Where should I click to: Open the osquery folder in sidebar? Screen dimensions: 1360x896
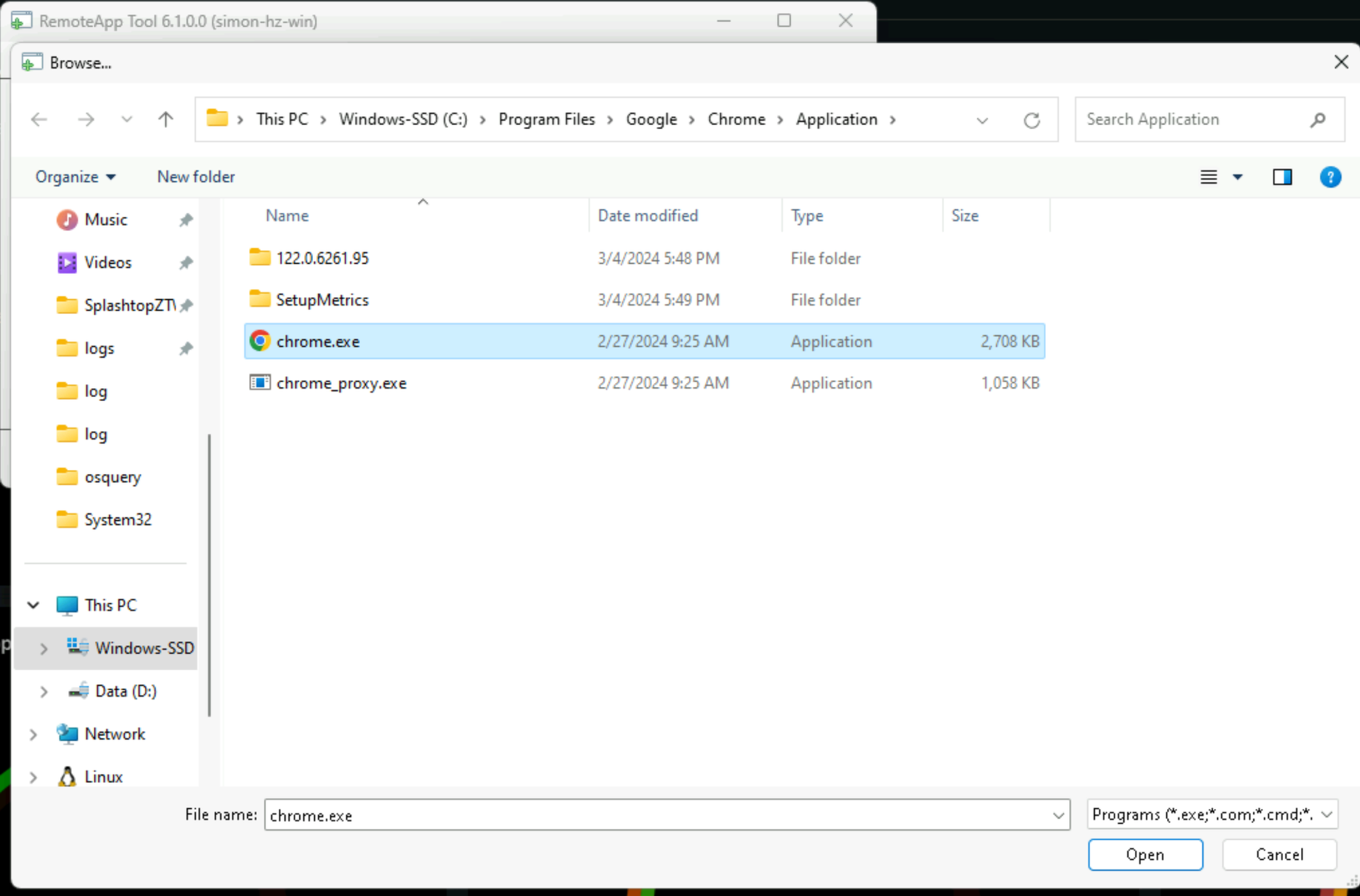tap(112, 477)
